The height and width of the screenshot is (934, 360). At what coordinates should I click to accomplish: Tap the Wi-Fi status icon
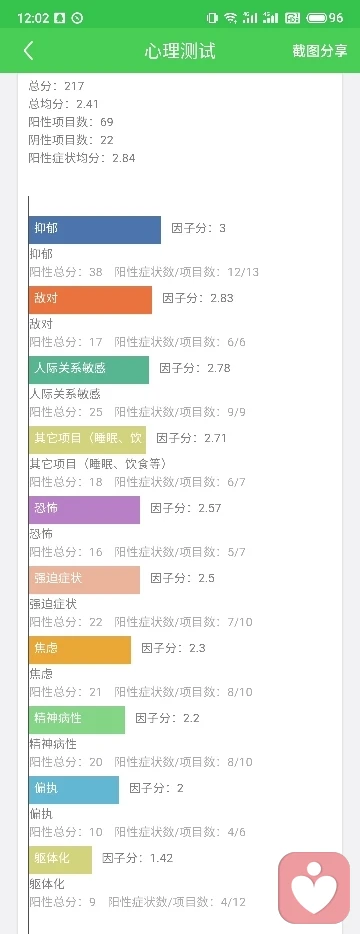point(231,18)
